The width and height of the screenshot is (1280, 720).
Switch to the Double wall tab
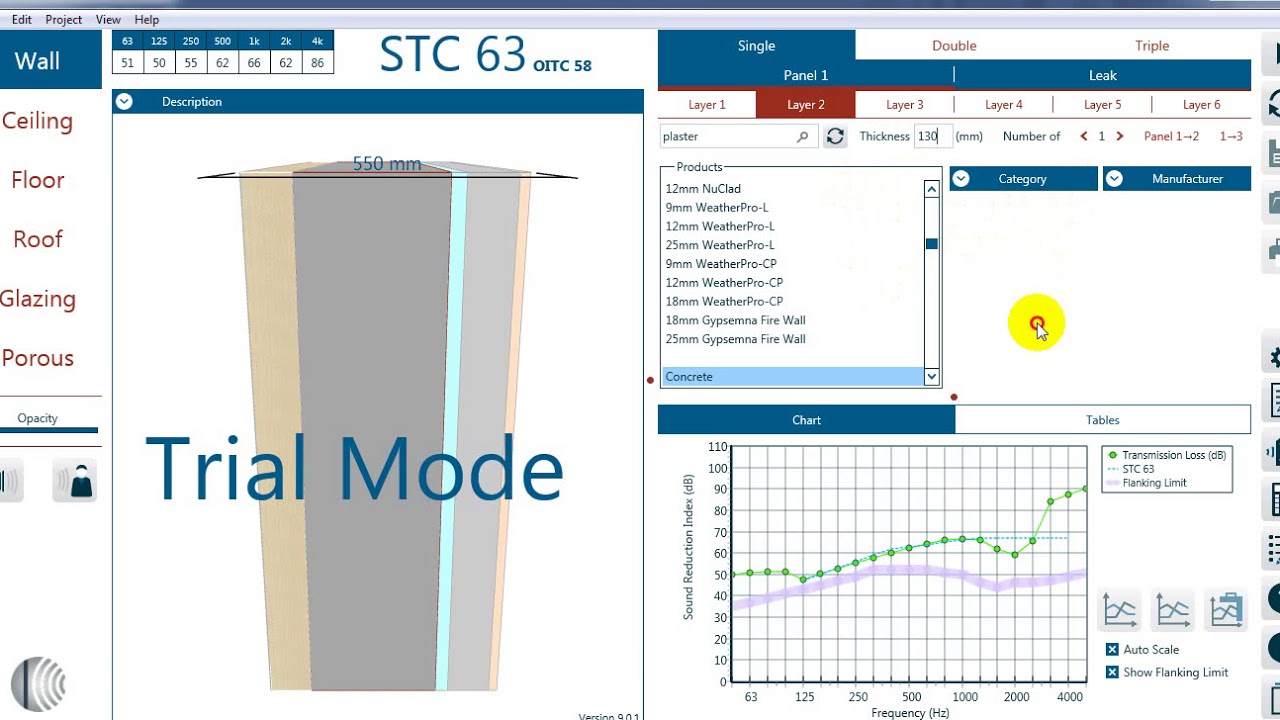954,45
